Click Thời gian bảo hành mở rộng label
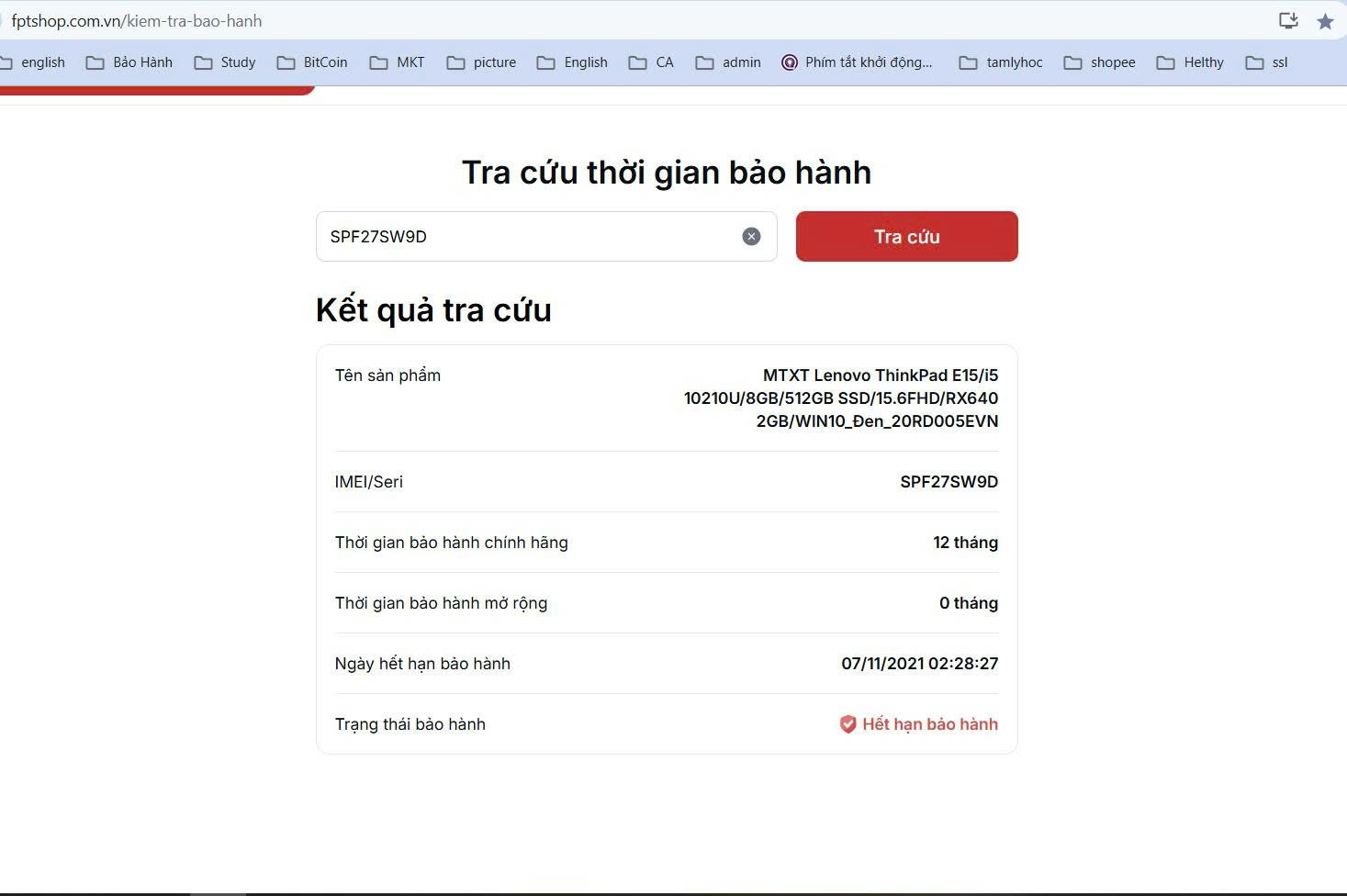Viewport: 1347px width, 896px height. 441,603
